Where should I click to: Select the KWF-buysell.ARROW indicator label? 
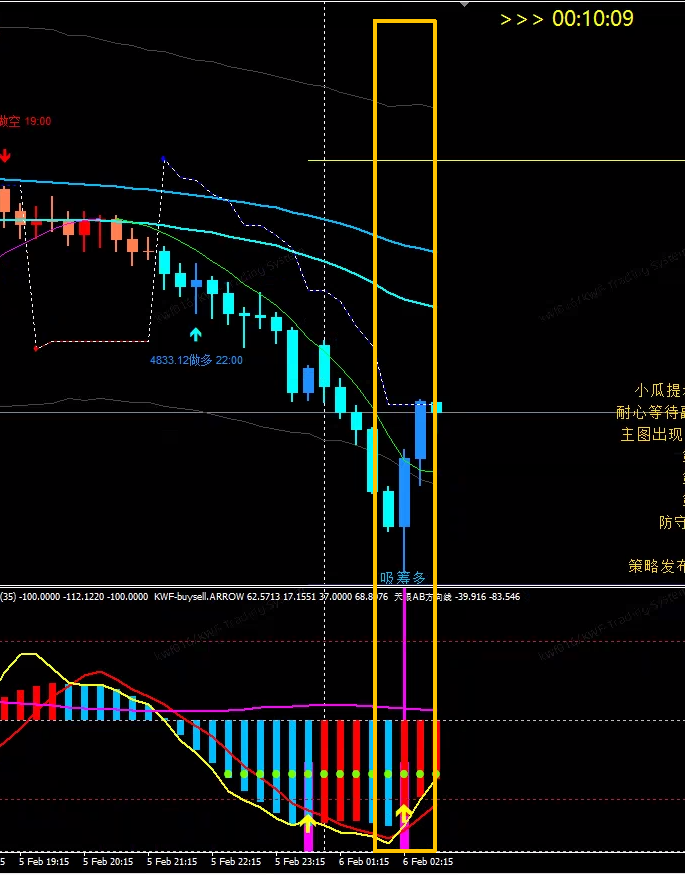coord(199,597)
